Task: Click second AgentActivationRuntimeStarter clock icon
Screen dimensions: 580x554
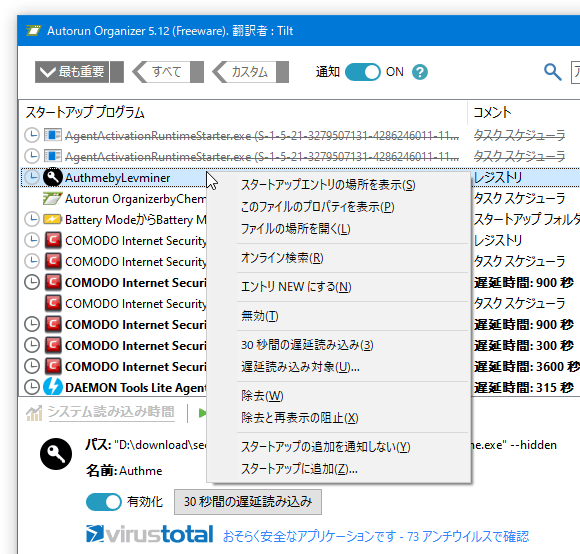Action: point(32,156)
